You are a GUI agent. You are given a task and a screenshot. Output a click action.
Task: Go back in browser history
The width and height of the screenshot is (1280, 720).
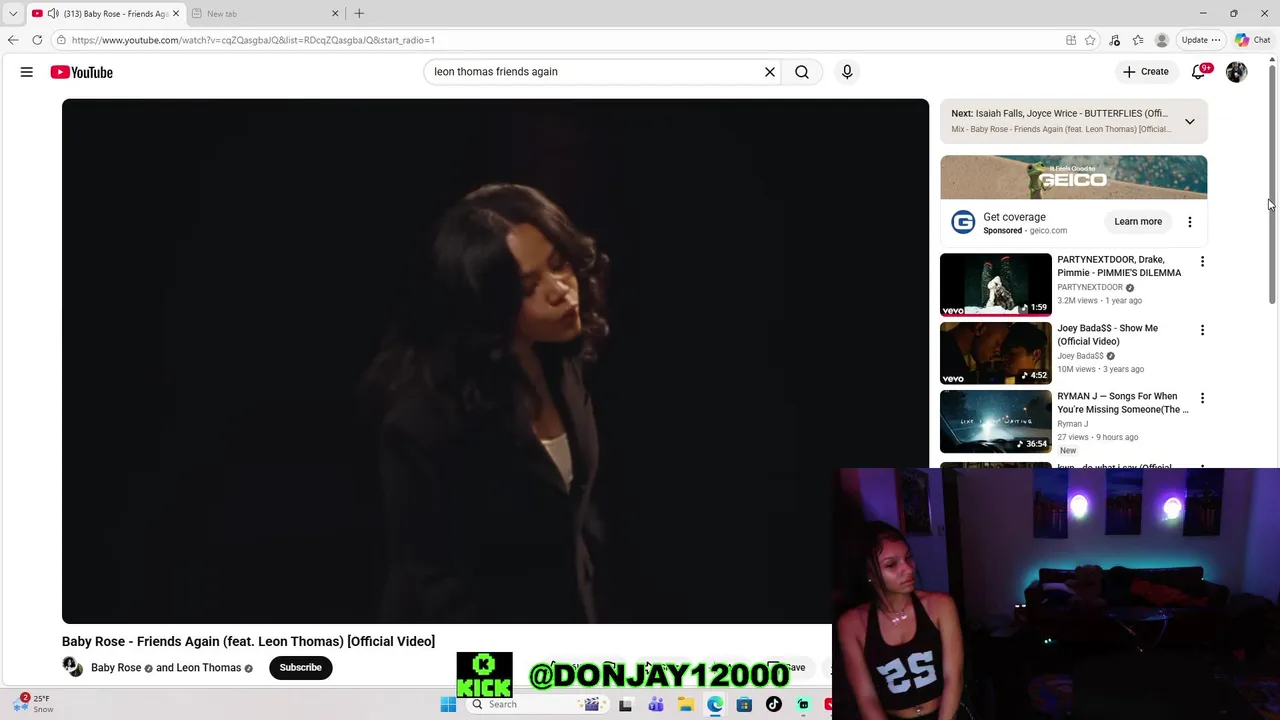[13, 40]
